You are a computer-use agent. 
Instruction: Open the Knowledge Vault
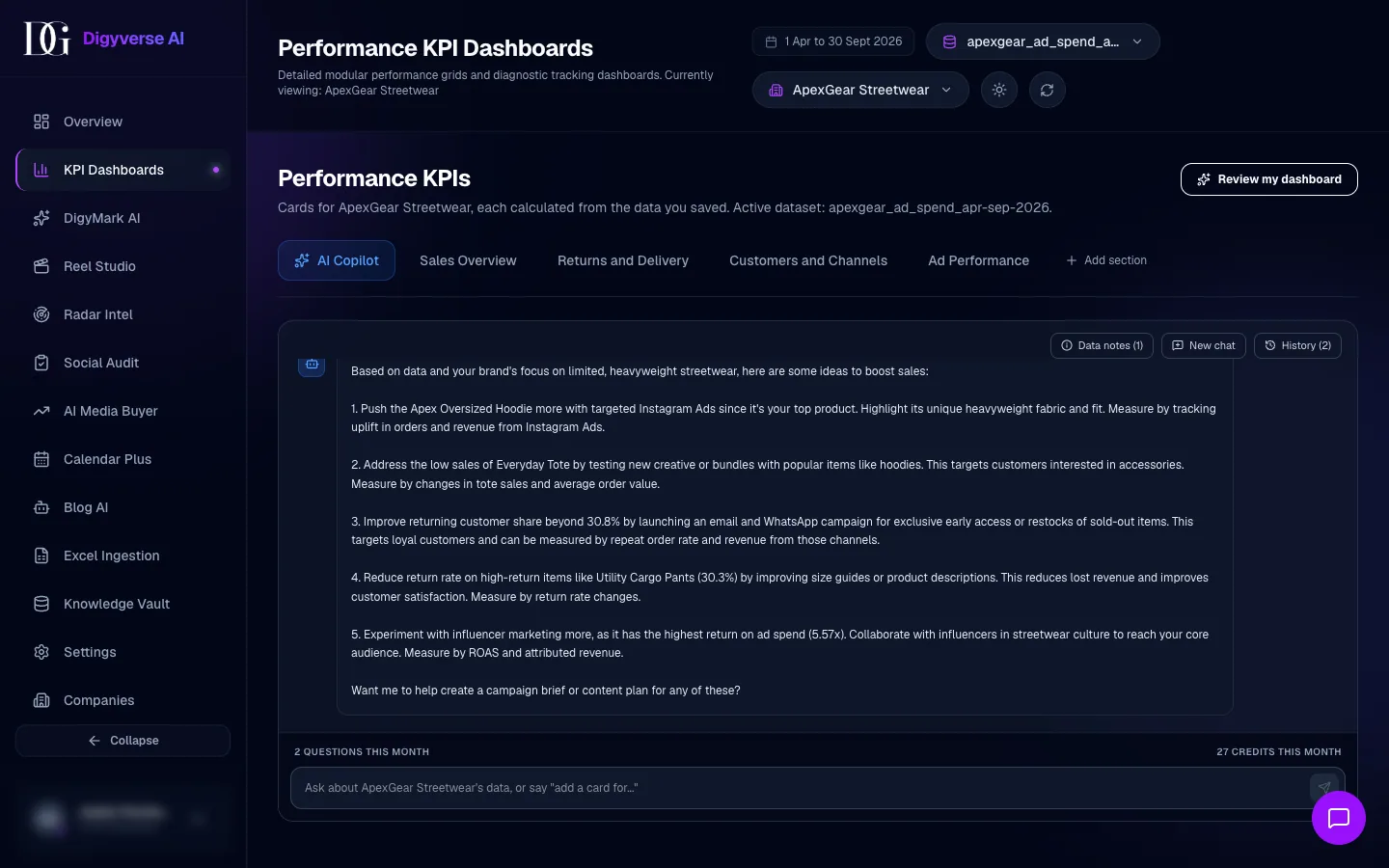(123, 604)
